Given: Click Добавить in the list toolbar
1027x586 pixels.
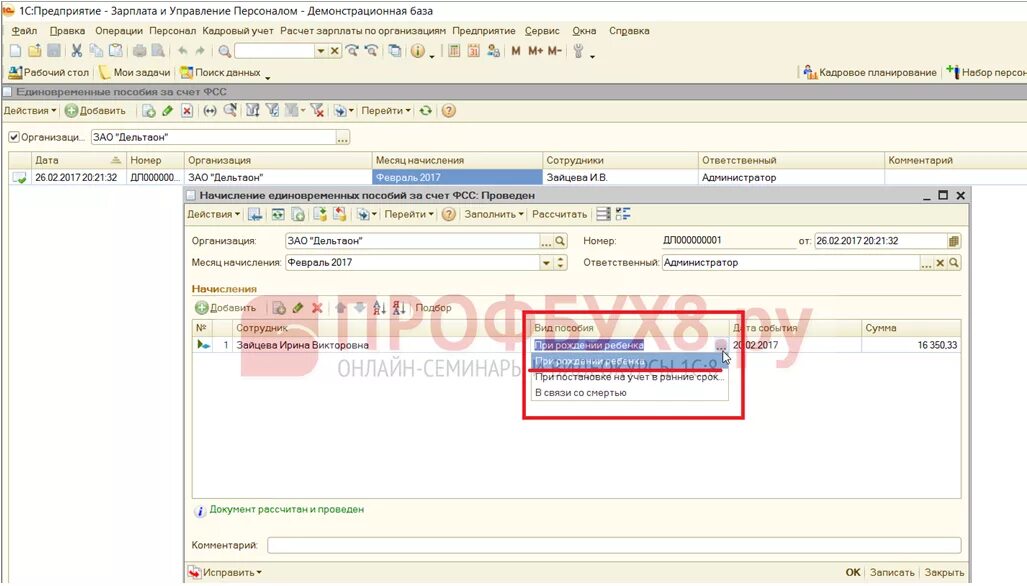Looking at the screenshot, I should pos(96,111).
